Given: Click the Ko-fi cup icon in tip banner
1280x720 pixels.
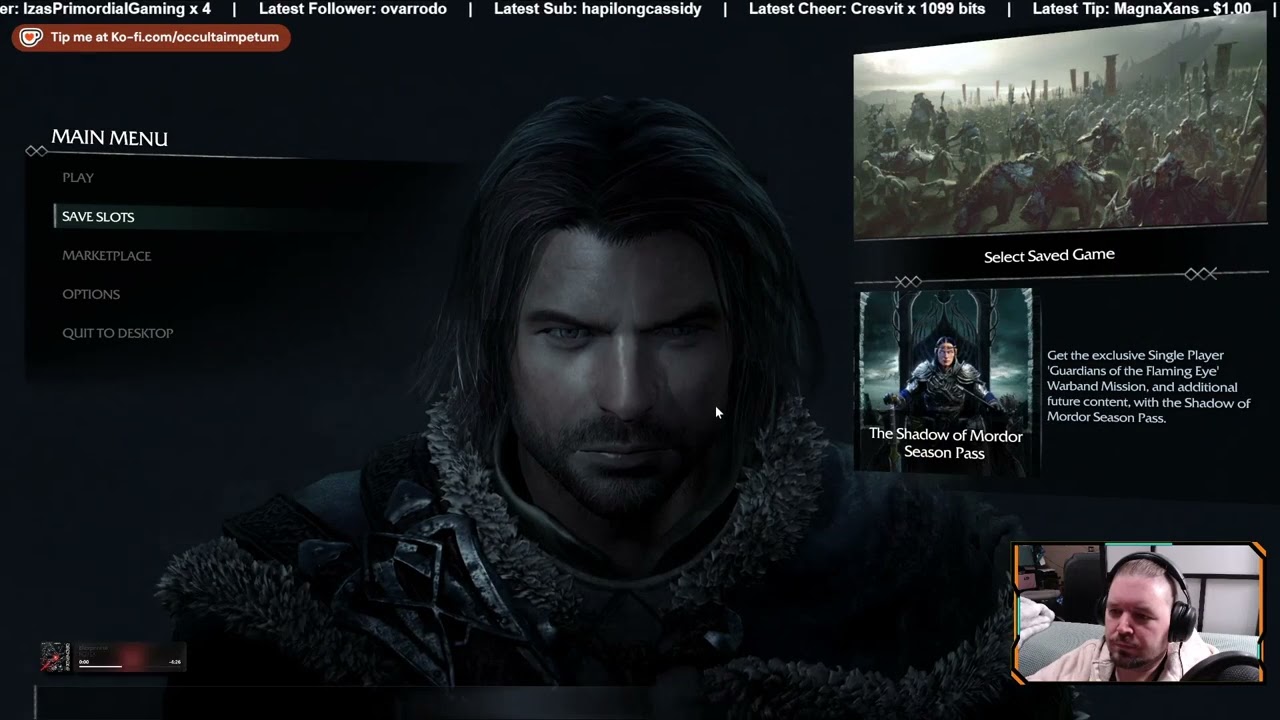Looking at the screenshot, I should 31,37.
